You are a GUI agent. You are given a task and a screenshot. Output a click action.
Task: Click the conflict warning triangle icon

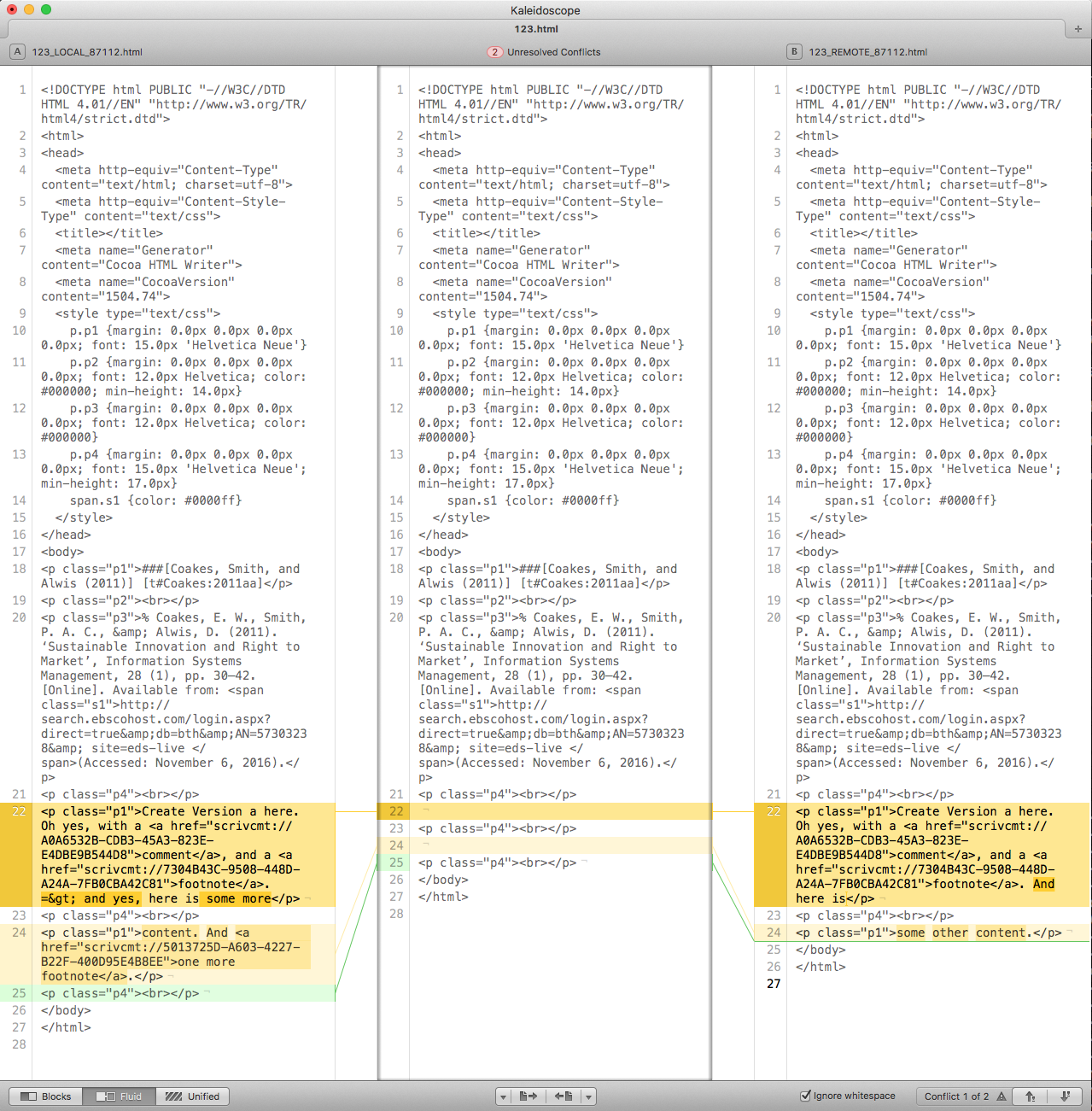1001,1096
